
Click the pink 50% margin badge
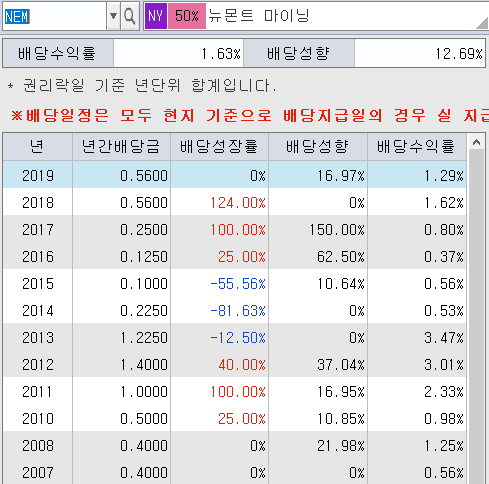(x=187, y=16)
